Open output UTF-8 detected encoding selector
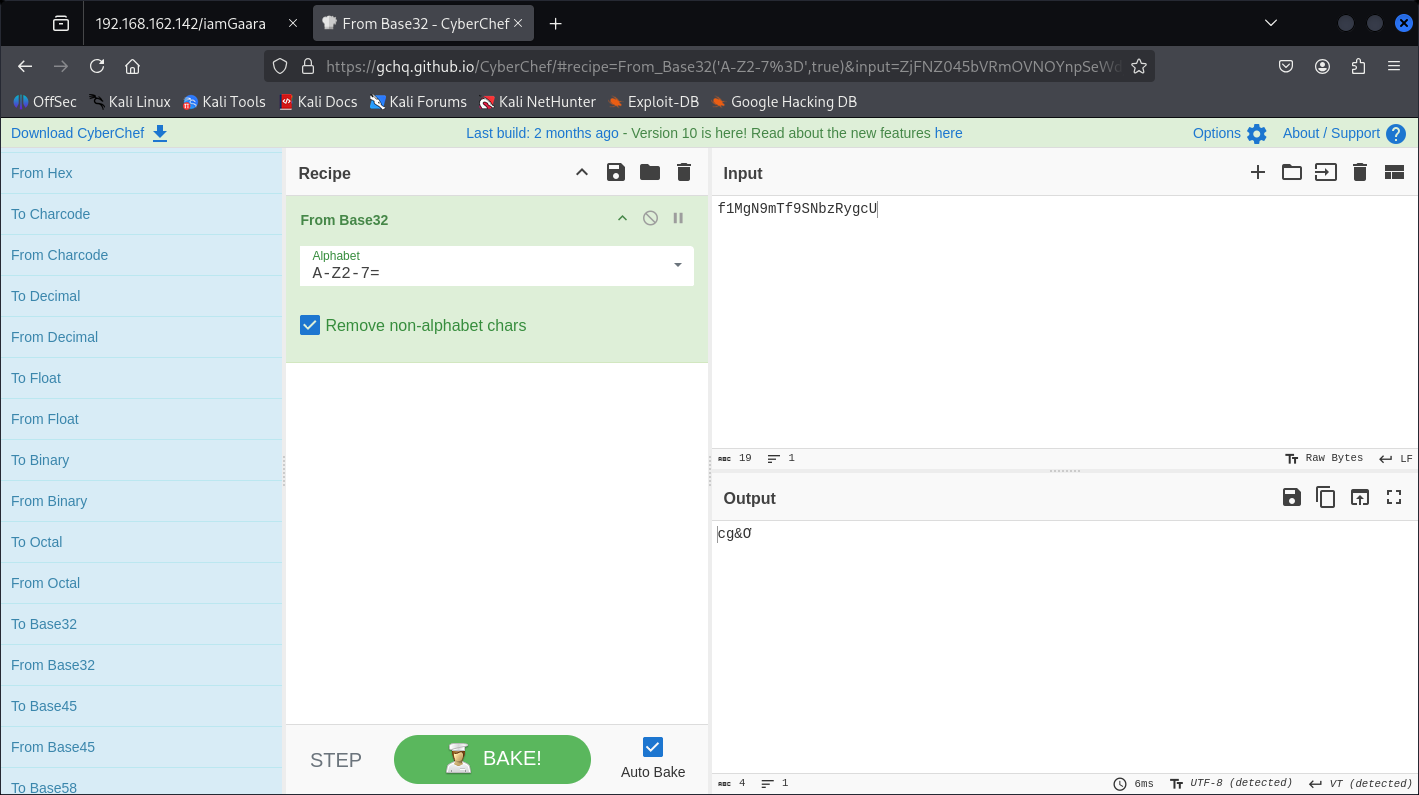 click(1232, 783)
